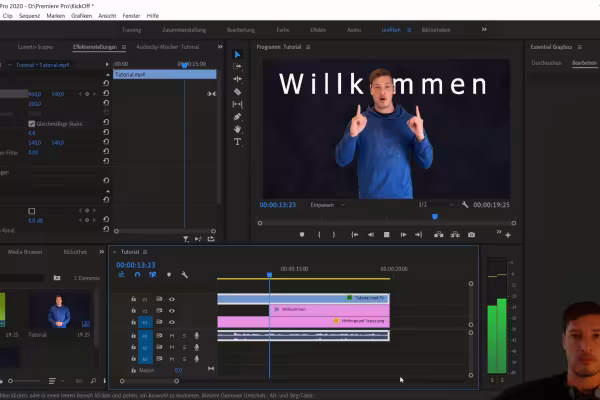Open the Effekteinstellungen panel menu

tap(124, 47)
